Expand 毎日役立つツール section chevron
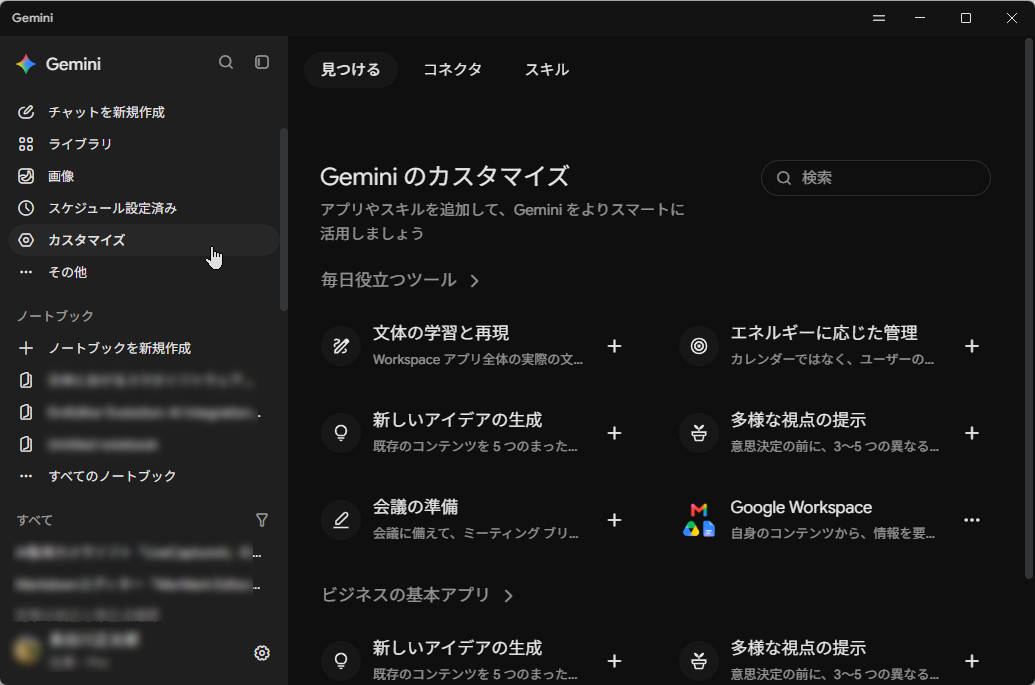Image resolution: width=1035 pixels, height=685 pixels. pyautogui.click(x=475, y=281)
